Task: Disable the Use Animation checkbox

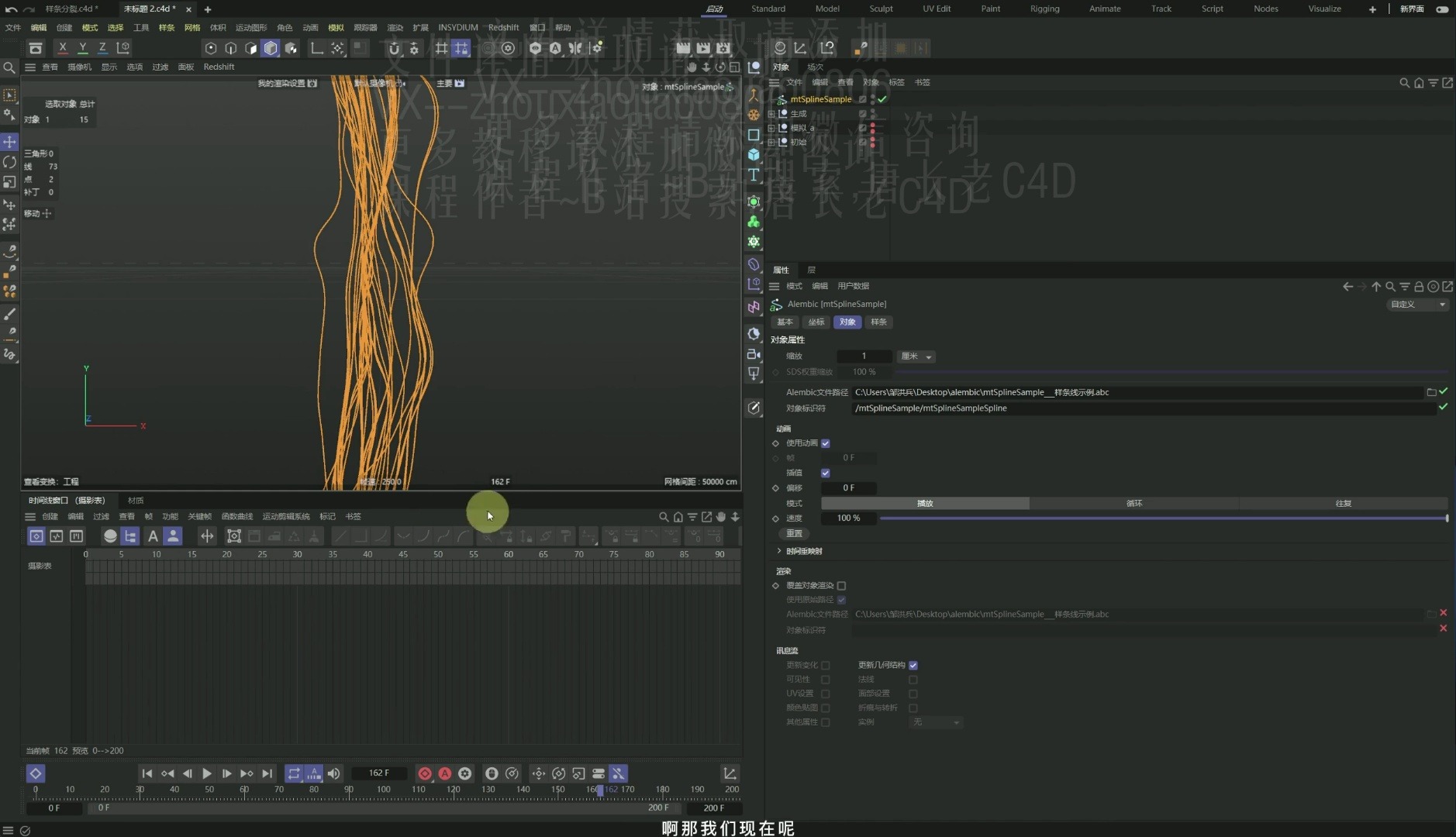Action: [x=826, y=443]
